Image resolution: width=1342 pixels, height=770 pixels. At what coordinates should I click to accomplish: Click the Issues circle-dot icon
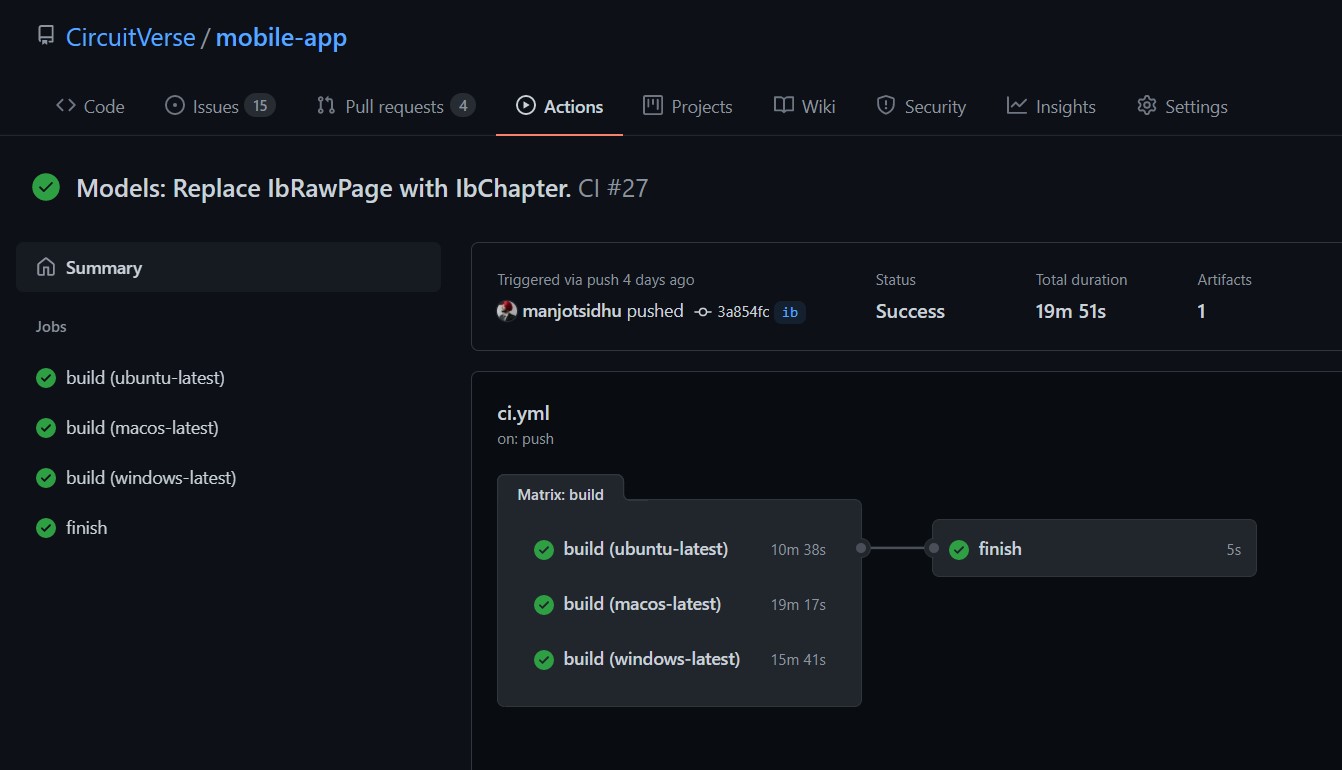click(x=175, y=105)
